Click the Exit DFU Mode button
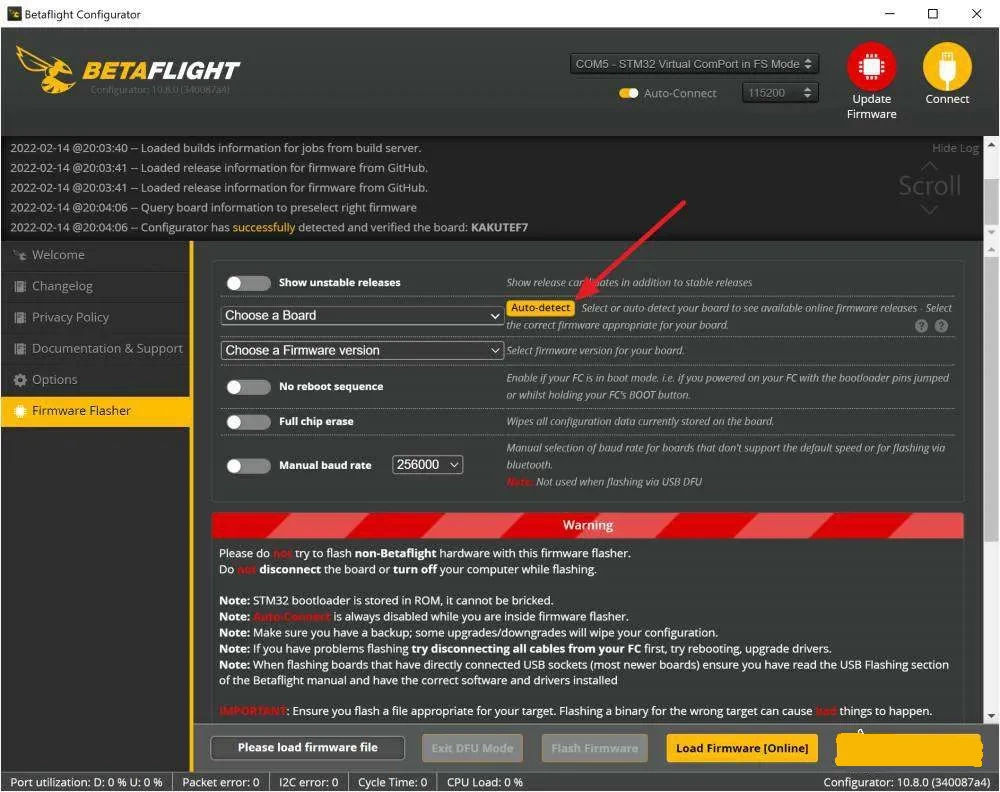Screen dimensions: 1000x792 (472, 748)
